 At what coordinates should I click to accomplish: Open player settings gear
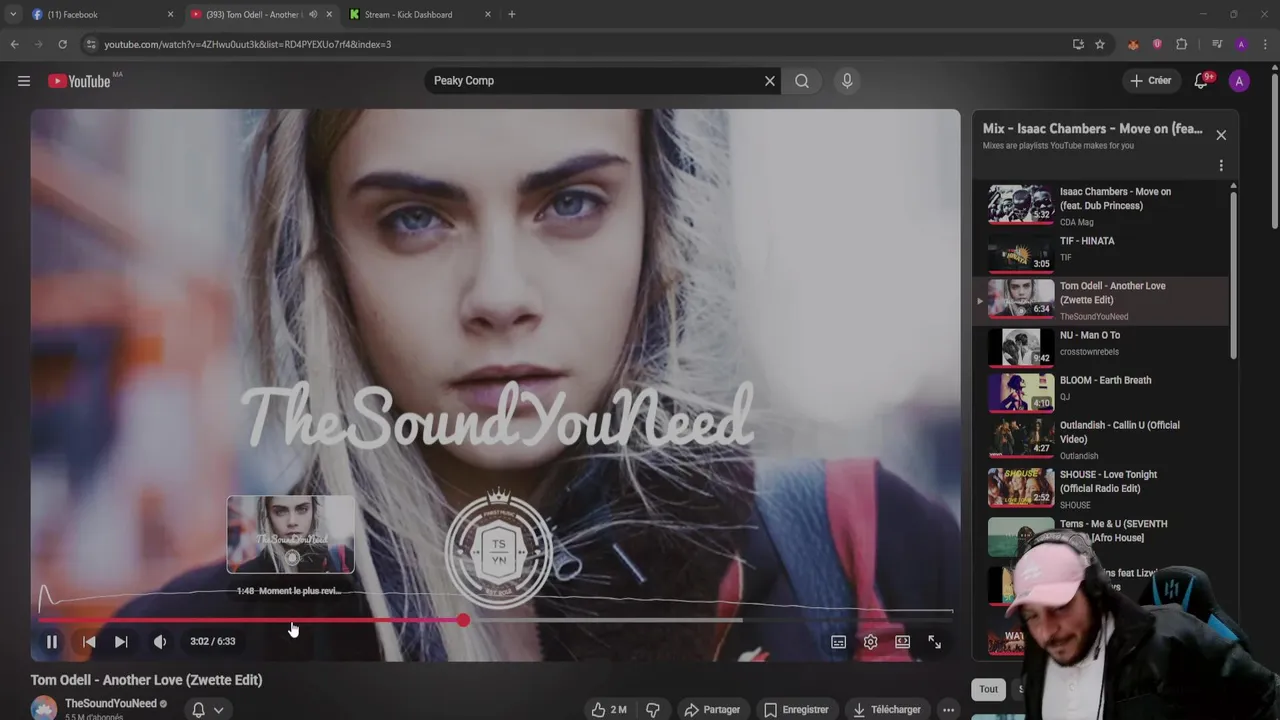871,642
